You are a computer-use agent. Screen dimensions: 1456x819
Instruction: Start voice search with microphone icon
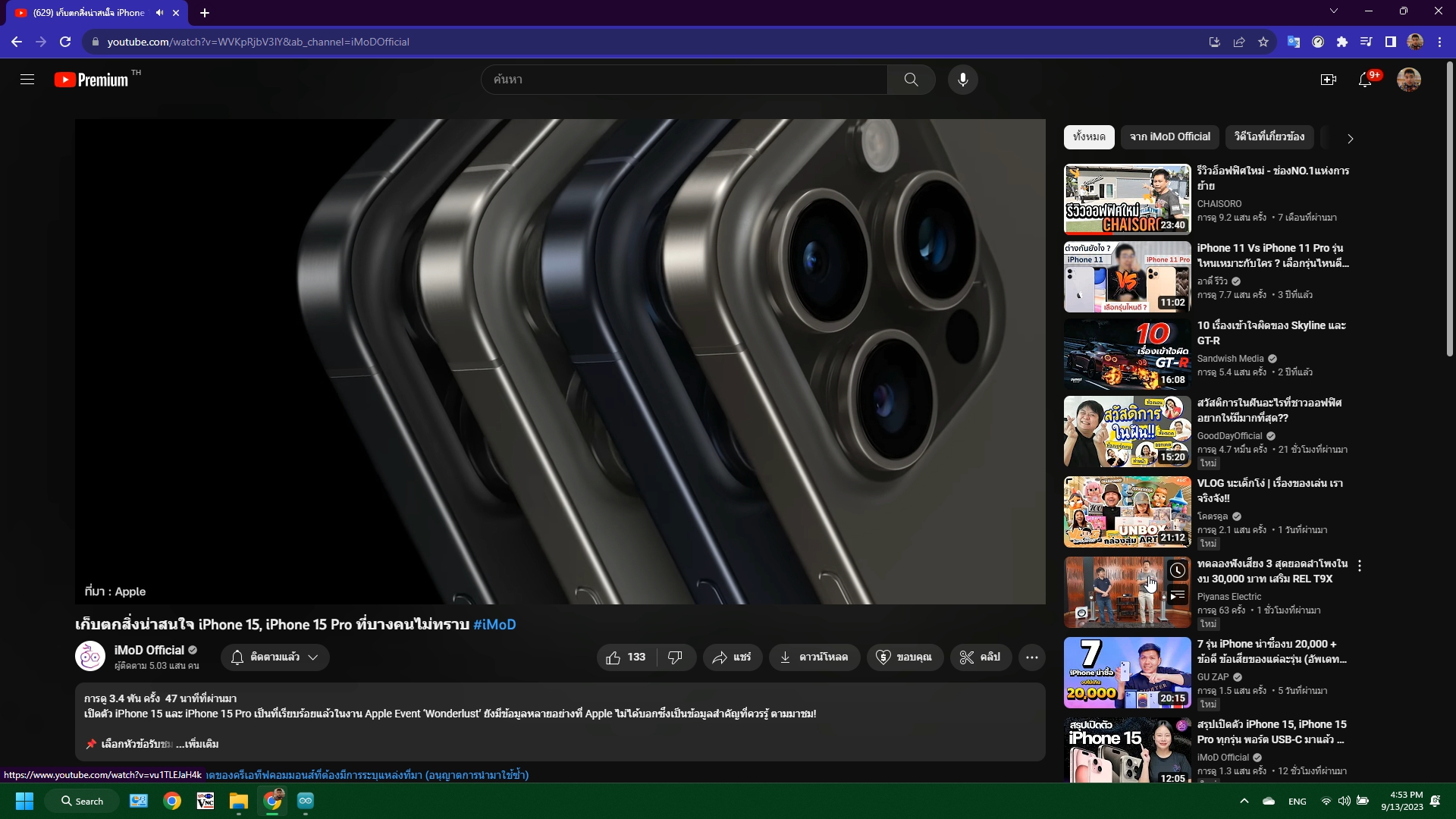click(x=962, y=80)
